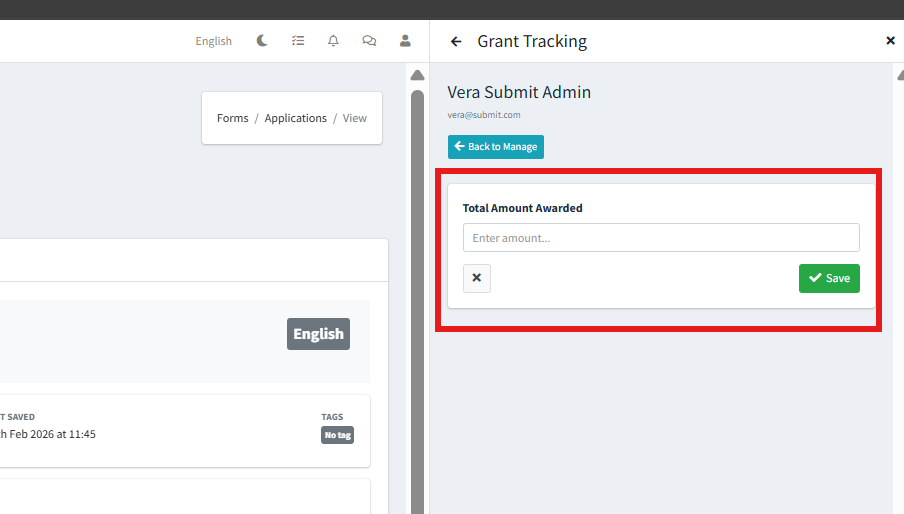Open the chat messages icon
Screen dimensions: 904x514
tap(369, 41)
